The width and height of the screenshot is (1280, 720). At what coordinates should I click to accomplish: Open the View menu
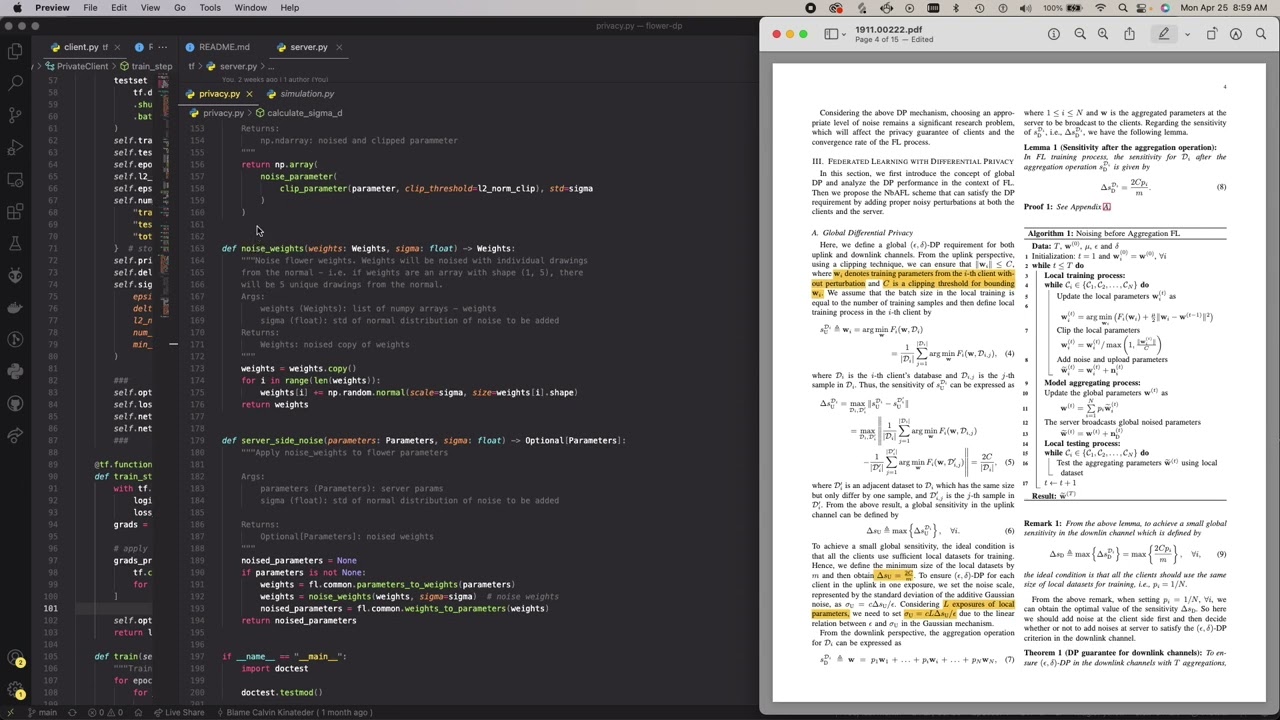coord(150,8)
